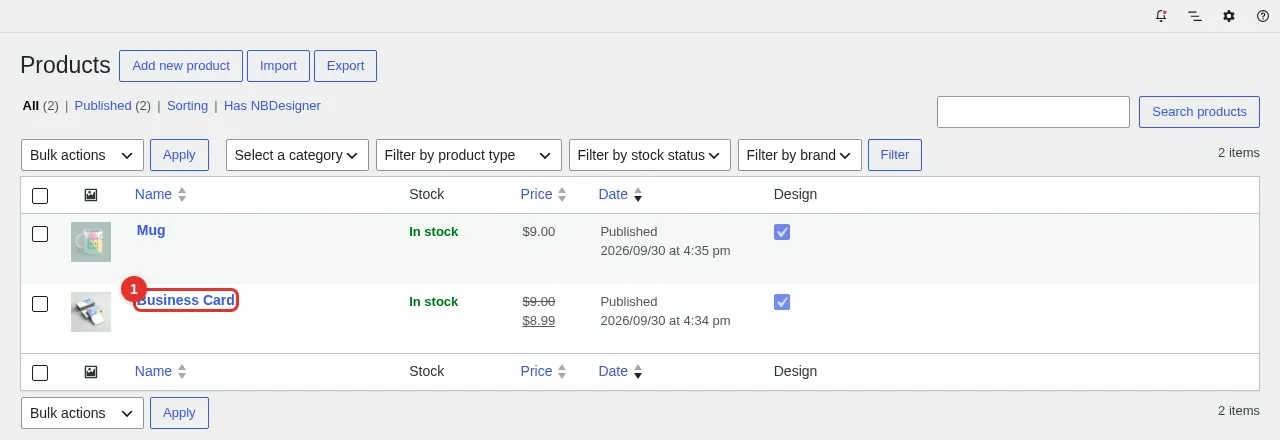The width and height of the screenshot is (1280, 440).
Task: Switch to the Sorting view
Action: pos(187,105)
